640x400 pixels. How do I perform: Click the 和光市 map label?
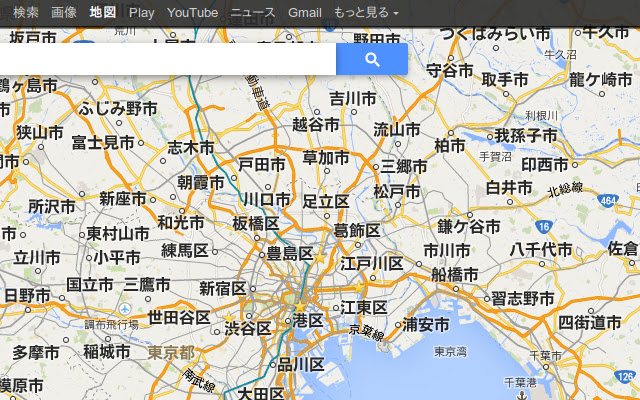[181, 223]
